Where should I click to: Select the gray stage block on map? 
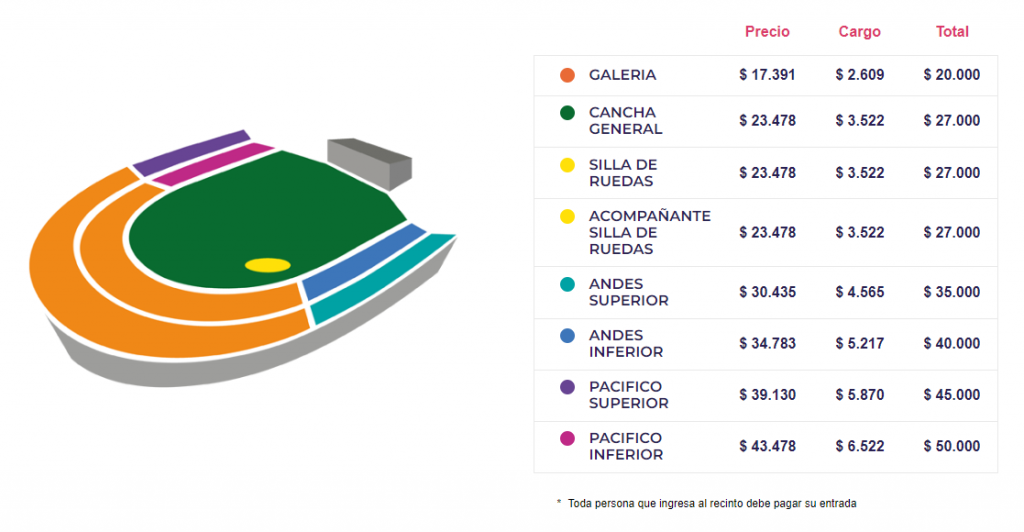[x=368, y=160]
